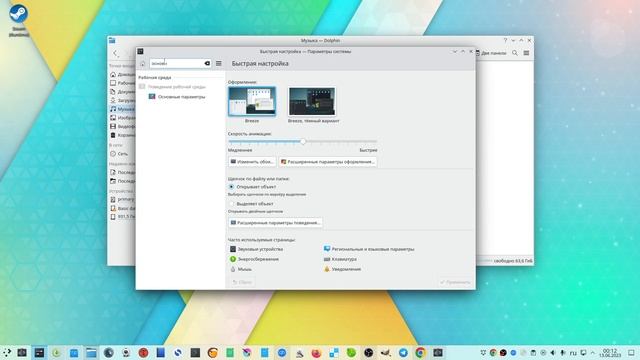Open the camera app at taskbar right

pyautogui.click(x=438, y=353)
